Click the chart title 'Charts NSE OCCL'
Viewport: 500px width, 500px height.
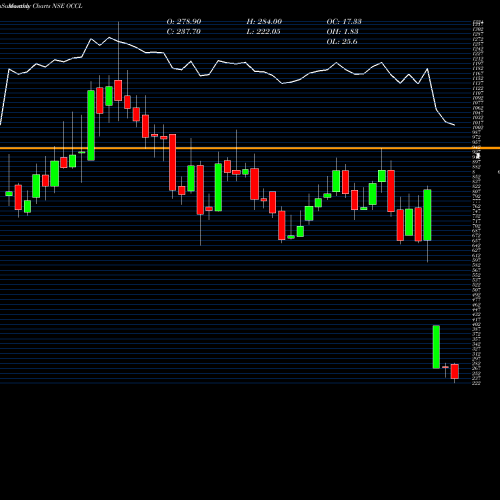click(57, 6)
